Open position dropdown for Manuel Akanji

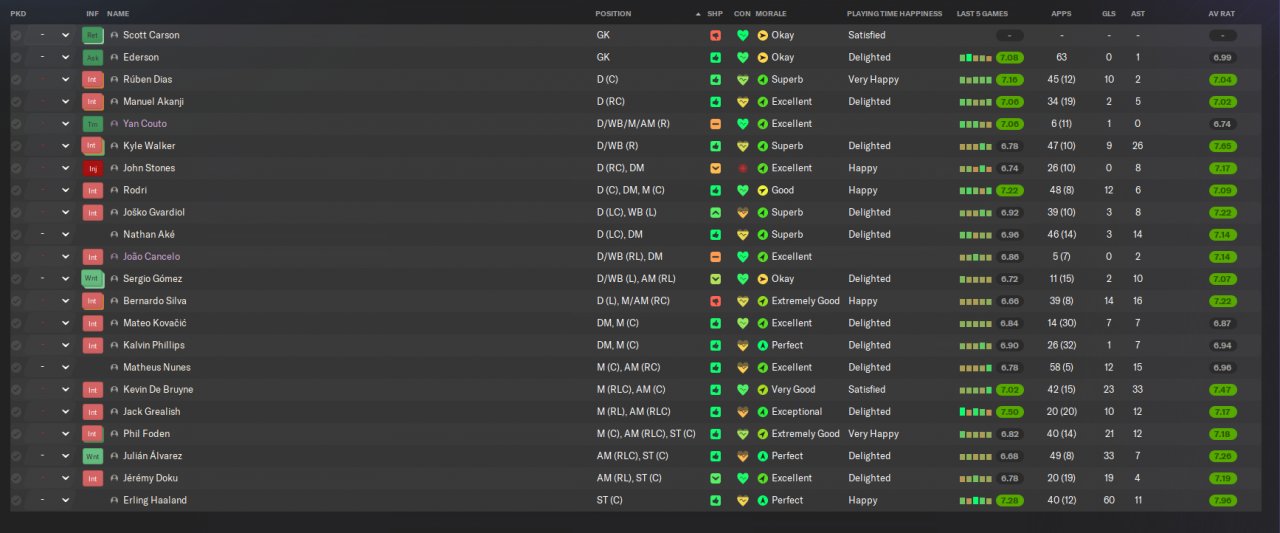coord(66,102)
